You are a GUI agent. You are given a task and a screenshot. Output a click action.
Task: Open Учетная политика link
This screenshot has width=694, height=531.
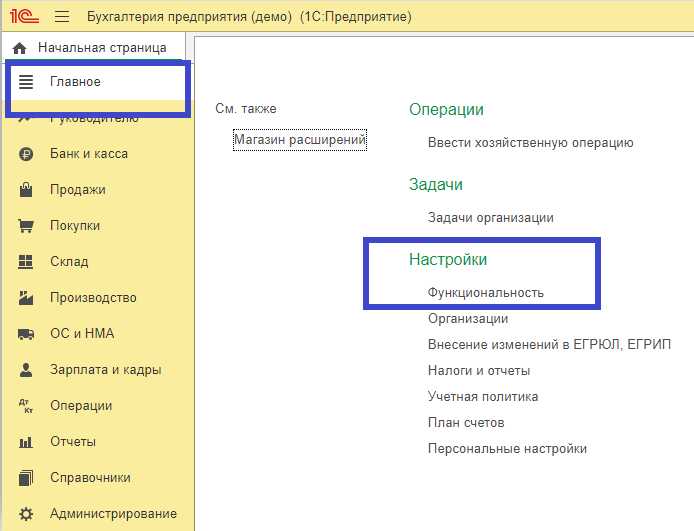click(x=483, y=396)
